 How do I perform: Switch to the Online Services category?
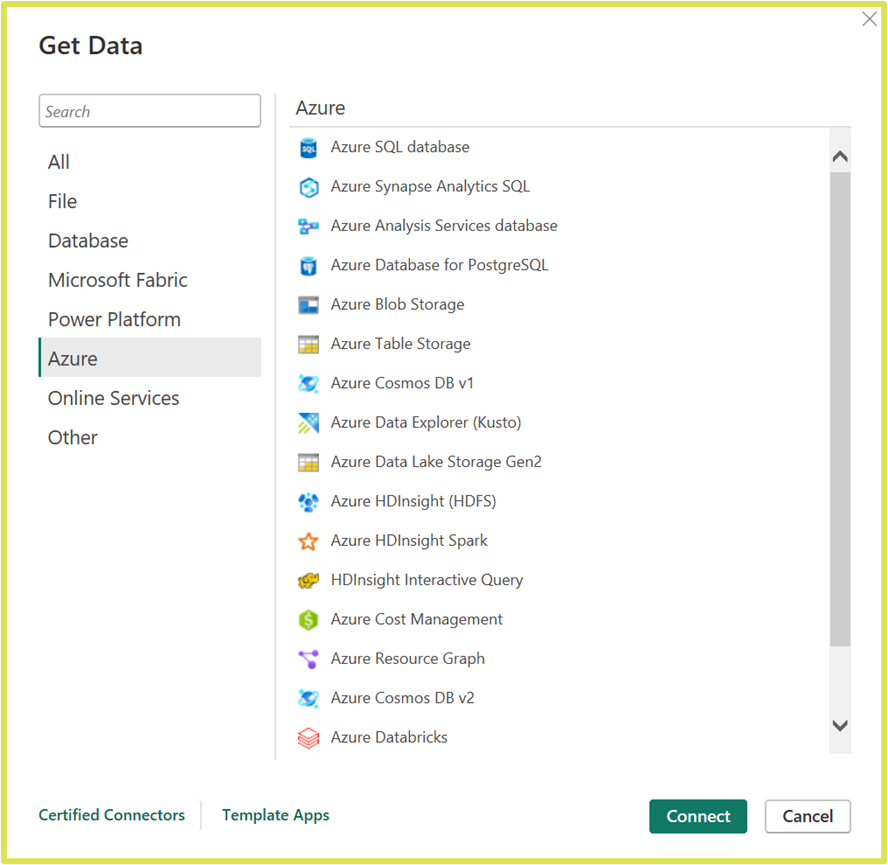point(150,399)
